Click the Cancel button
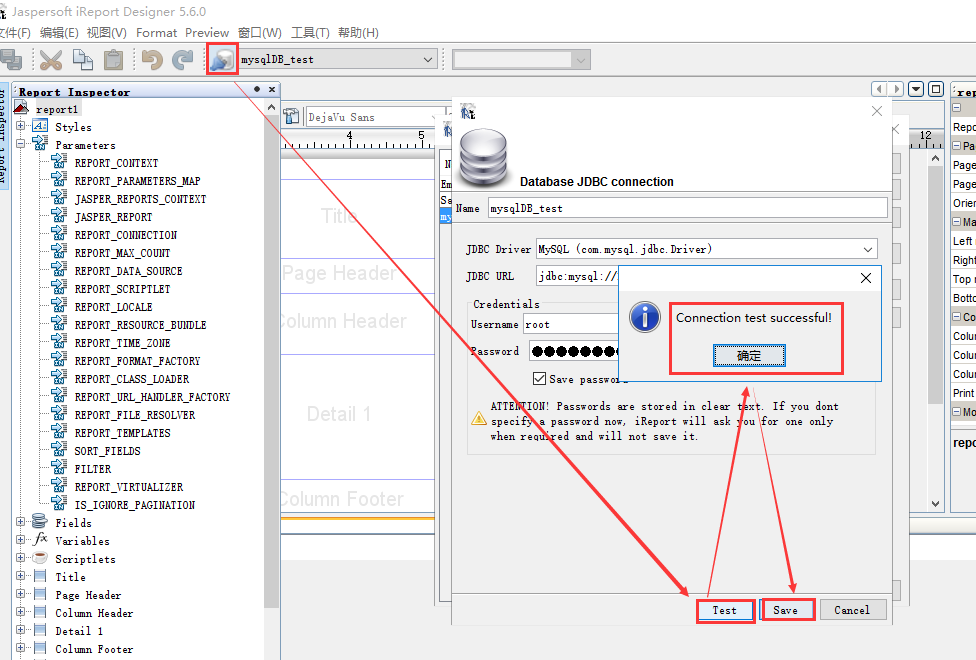The width and height of the screenshot is (976, 660). point(852,610)
